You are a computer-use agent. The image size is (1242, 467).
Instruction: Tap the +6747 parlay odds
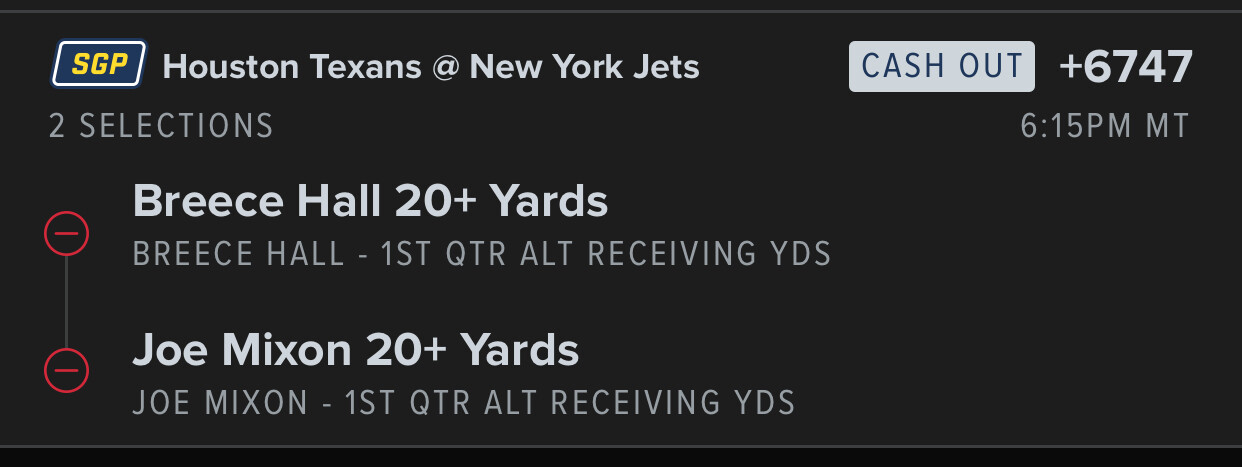click(x=1126, y=67)
